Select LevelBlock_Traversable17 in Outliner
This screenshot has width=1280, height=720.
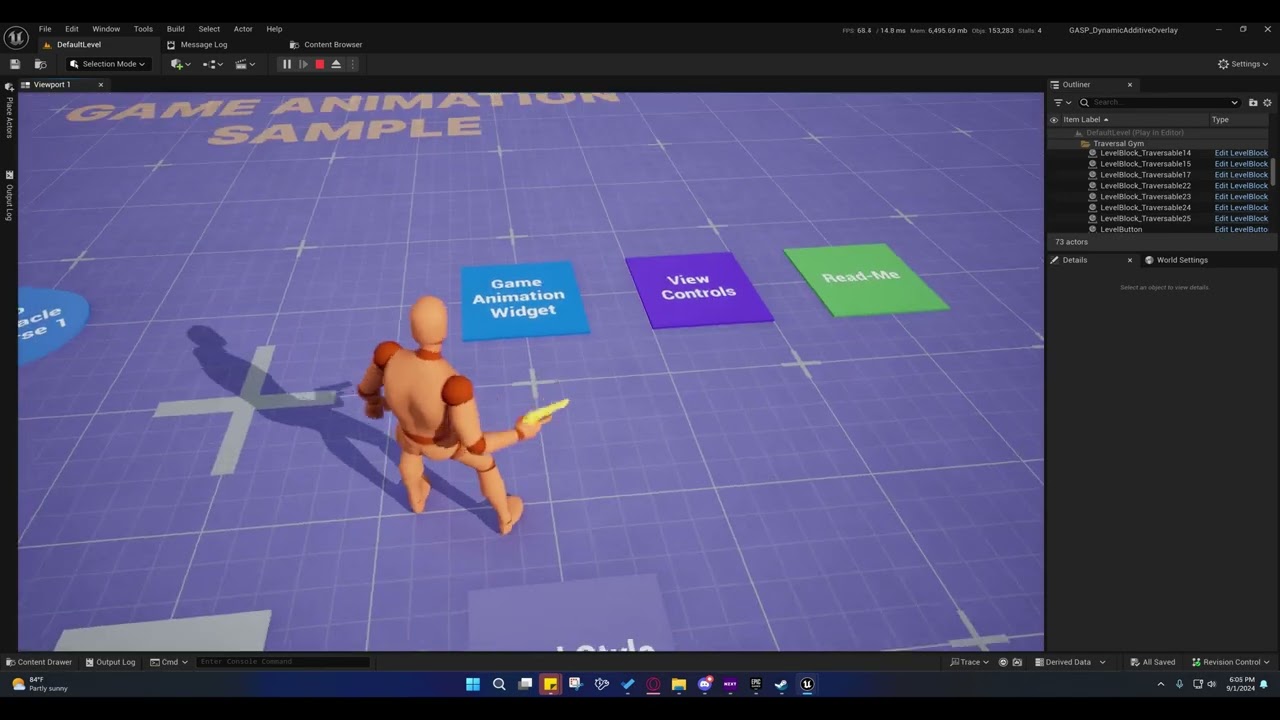coord(1145,175)
